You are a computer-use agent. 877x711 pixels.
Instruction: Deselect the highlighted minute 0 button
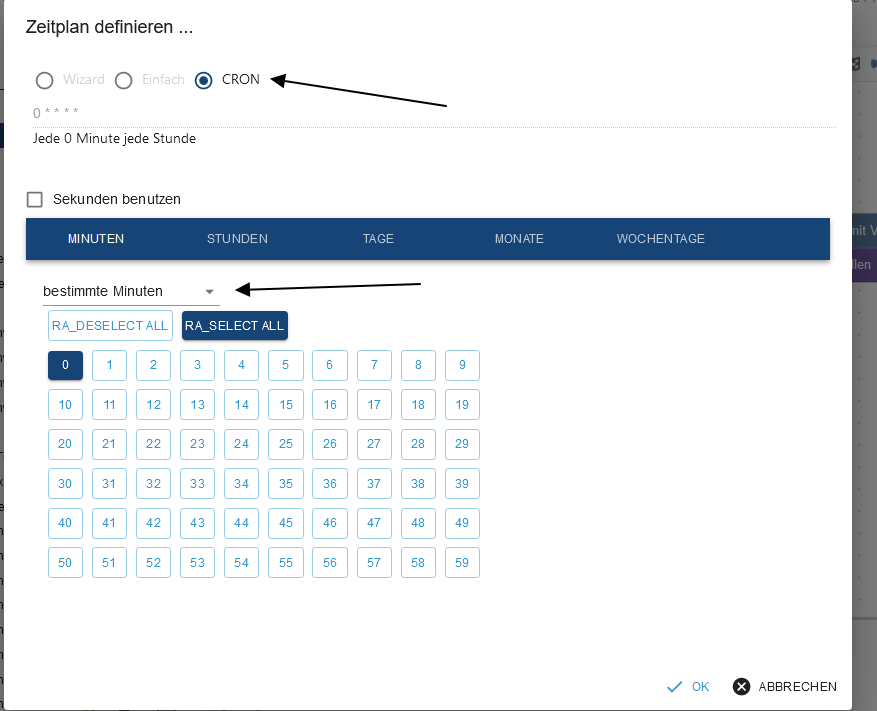tap(65, 365)
